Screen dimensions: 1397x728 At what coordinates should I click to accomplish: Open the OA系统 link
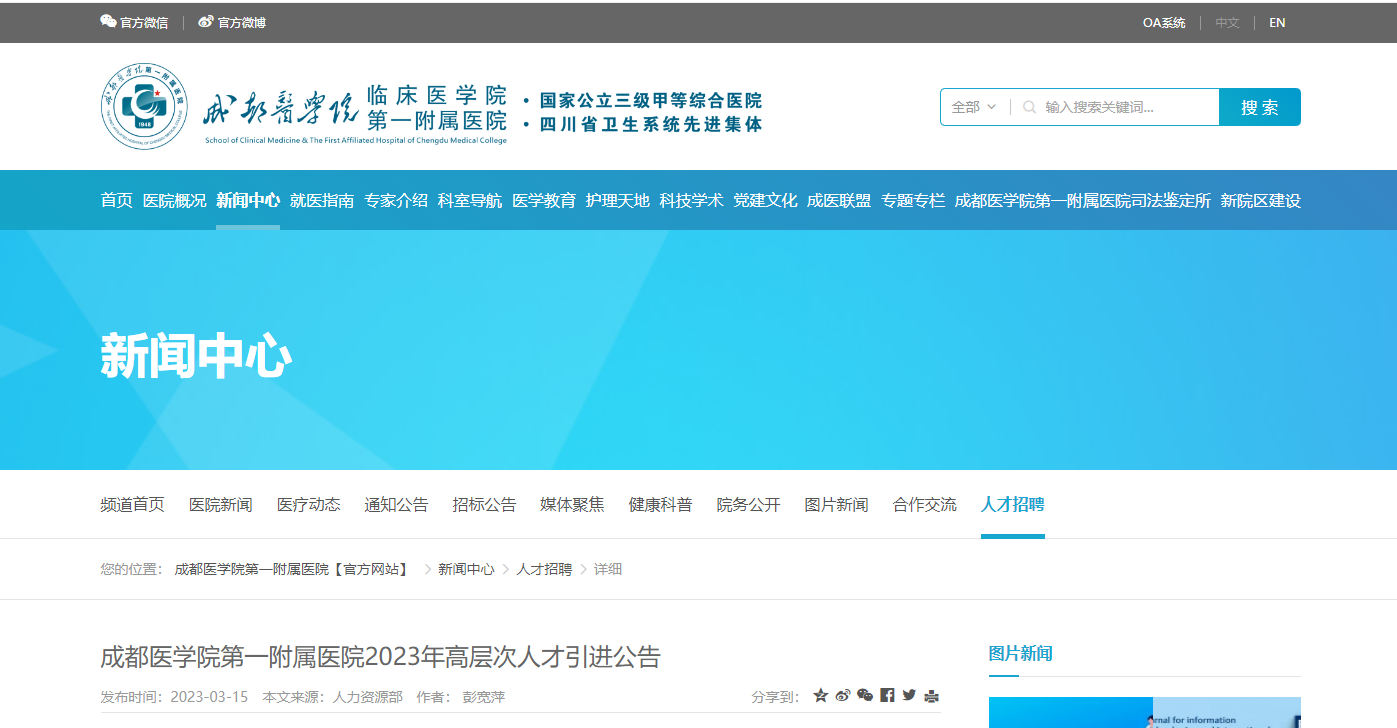1164,22
